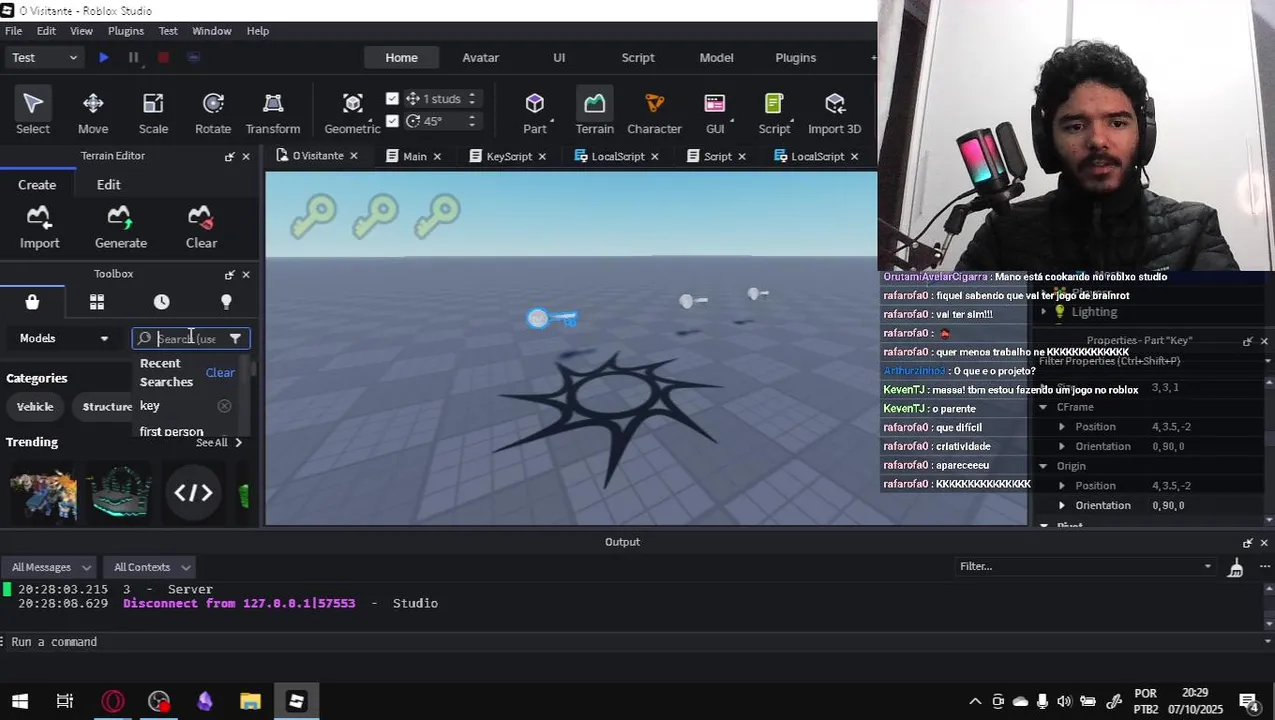Open the Models category dropdown
The image size is (1275, 720).
(63, 339)
